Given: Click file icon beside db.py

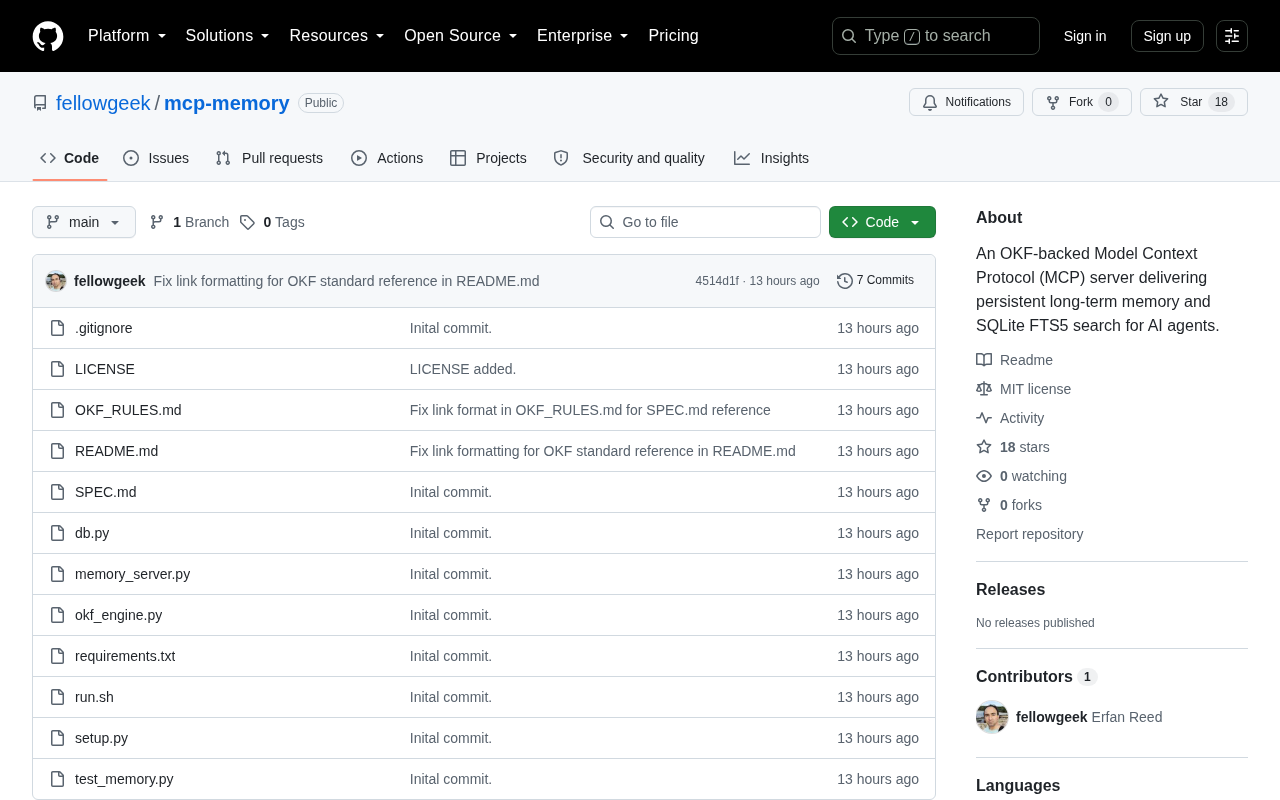Looking at the screenshot, I should click(58, 533).
